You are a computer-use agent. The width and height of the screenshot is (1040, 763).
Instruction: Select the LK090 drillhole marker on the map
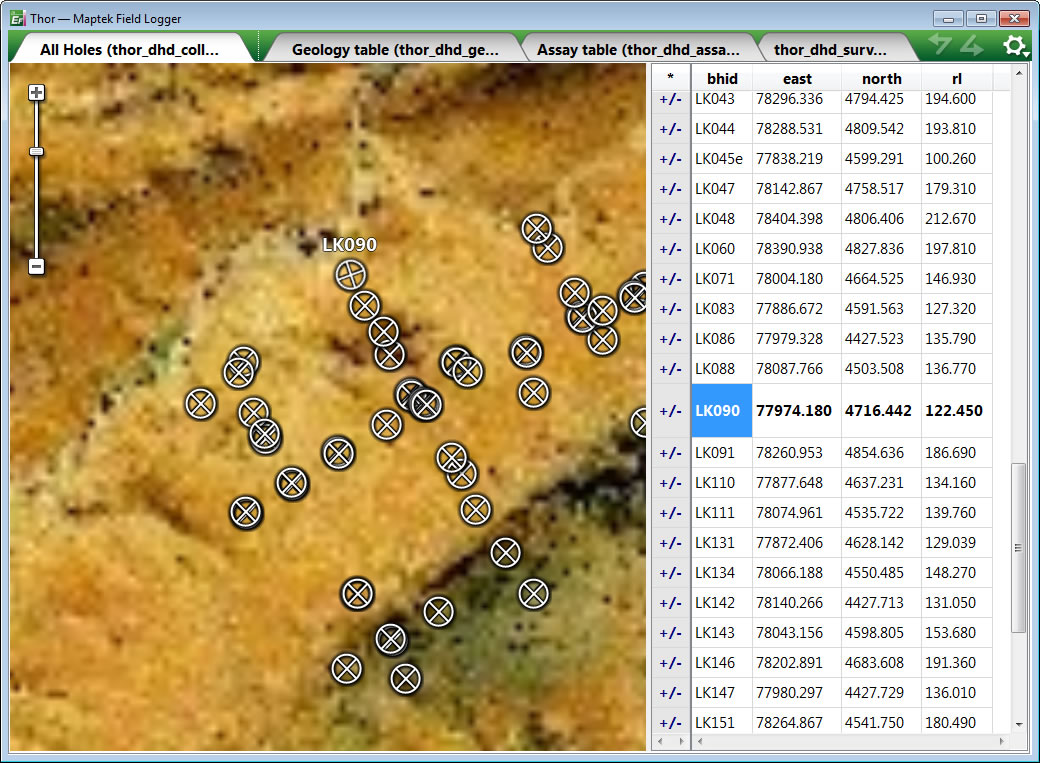[350, 273]
